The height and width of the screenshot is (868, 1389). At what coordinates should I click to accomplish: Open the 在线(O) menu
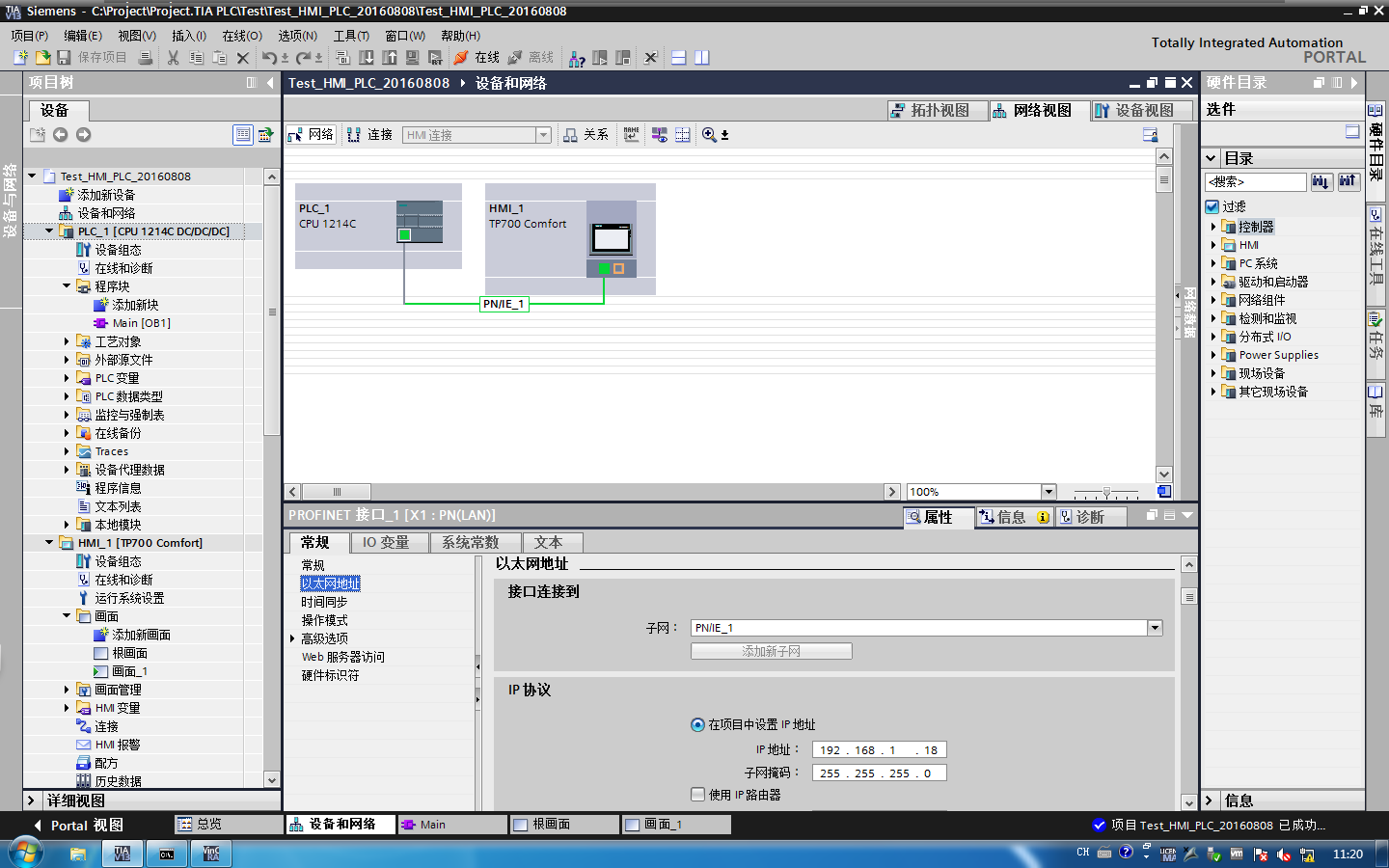coord(242,36)
